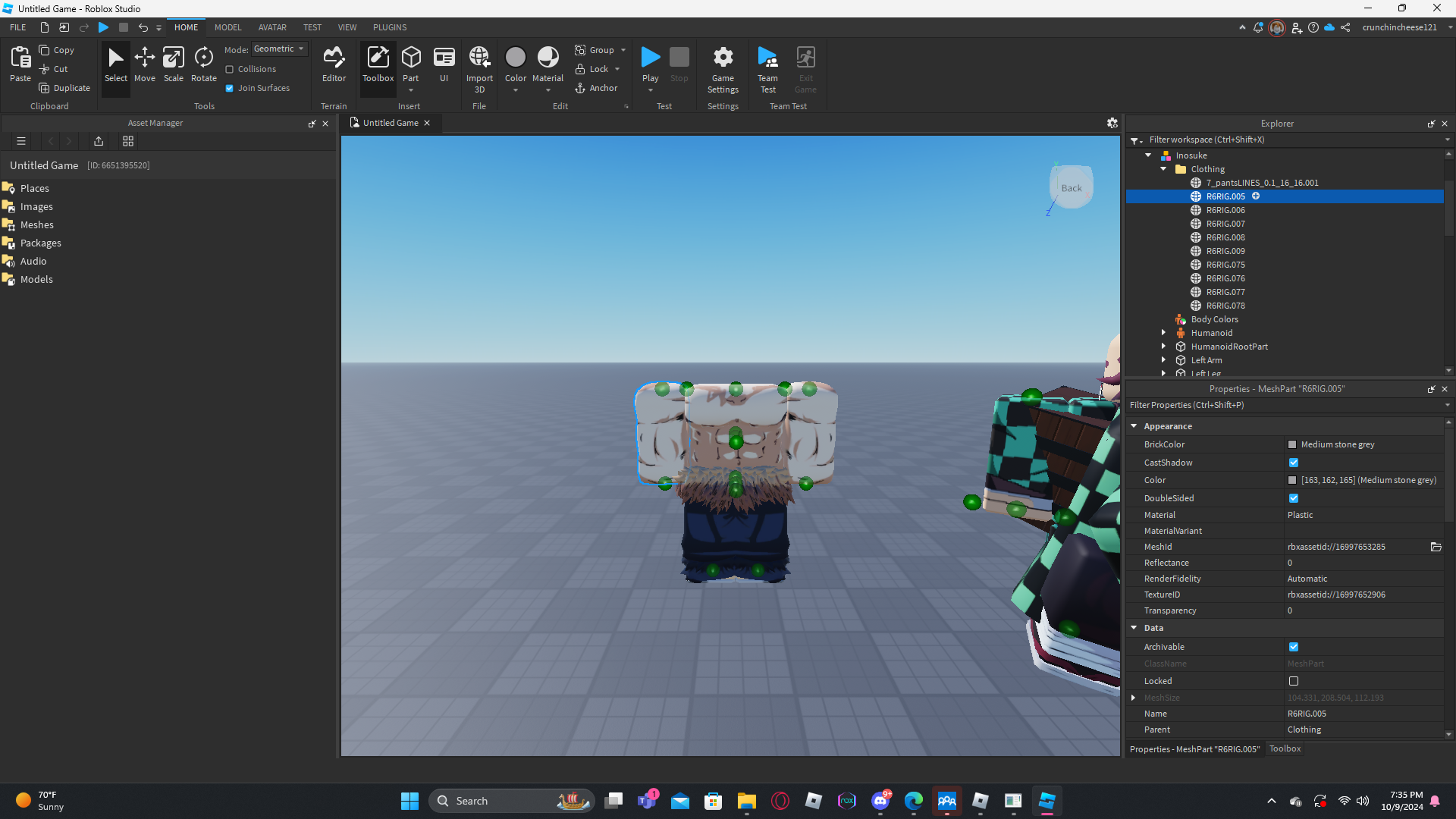
Task: Expand the Humanoid tree item
Action: click(x=1163, y=333)
